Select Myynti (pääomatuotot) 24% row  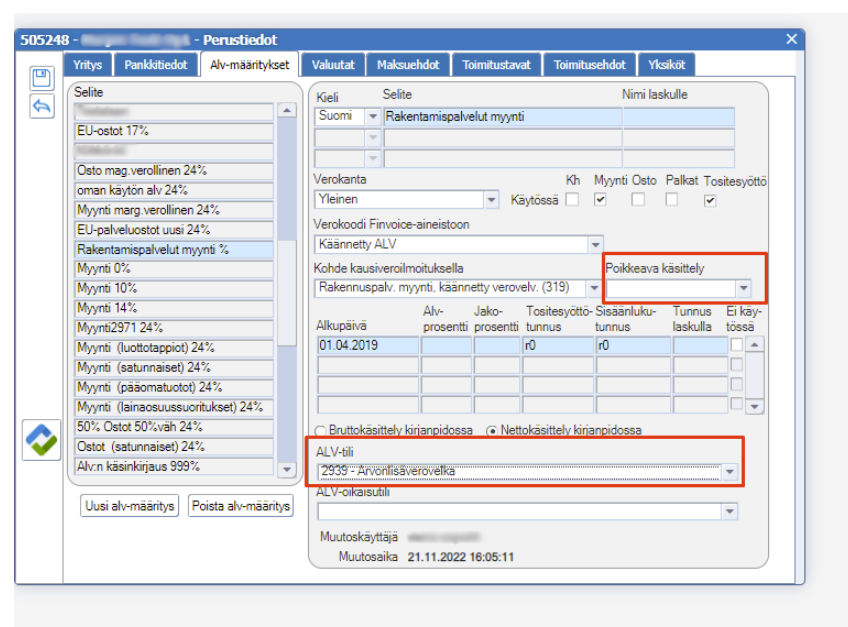click(x=174, y=387)
